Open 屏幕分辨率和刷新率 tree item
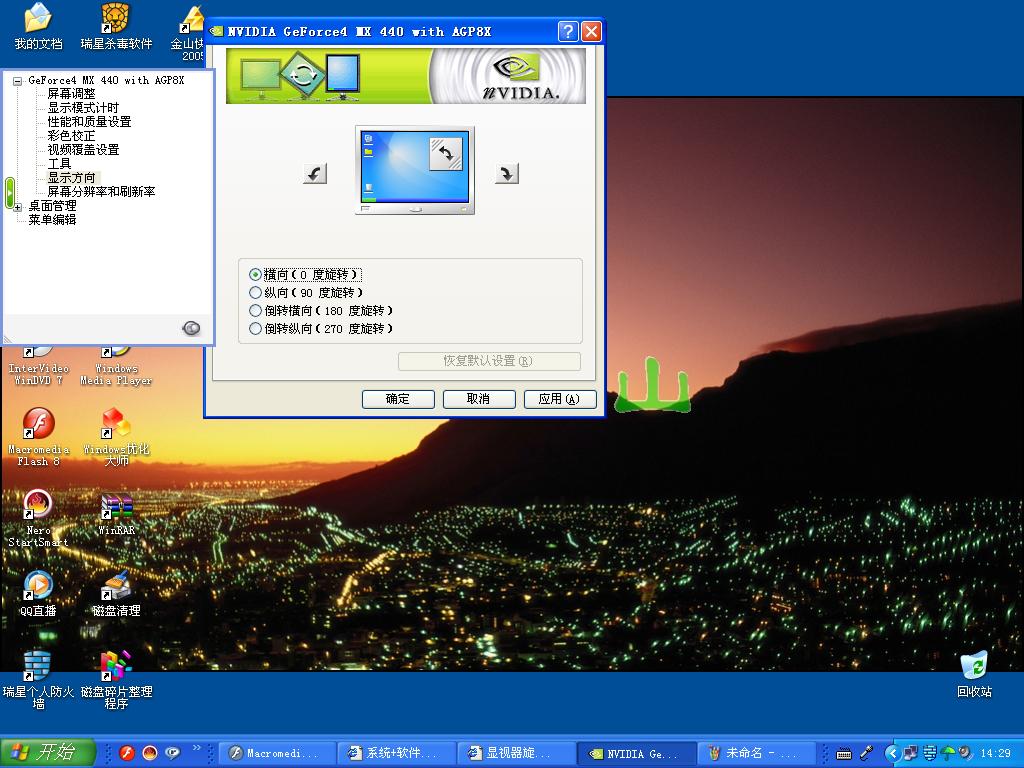This screenshot has height=768, width=1024. 101,191
